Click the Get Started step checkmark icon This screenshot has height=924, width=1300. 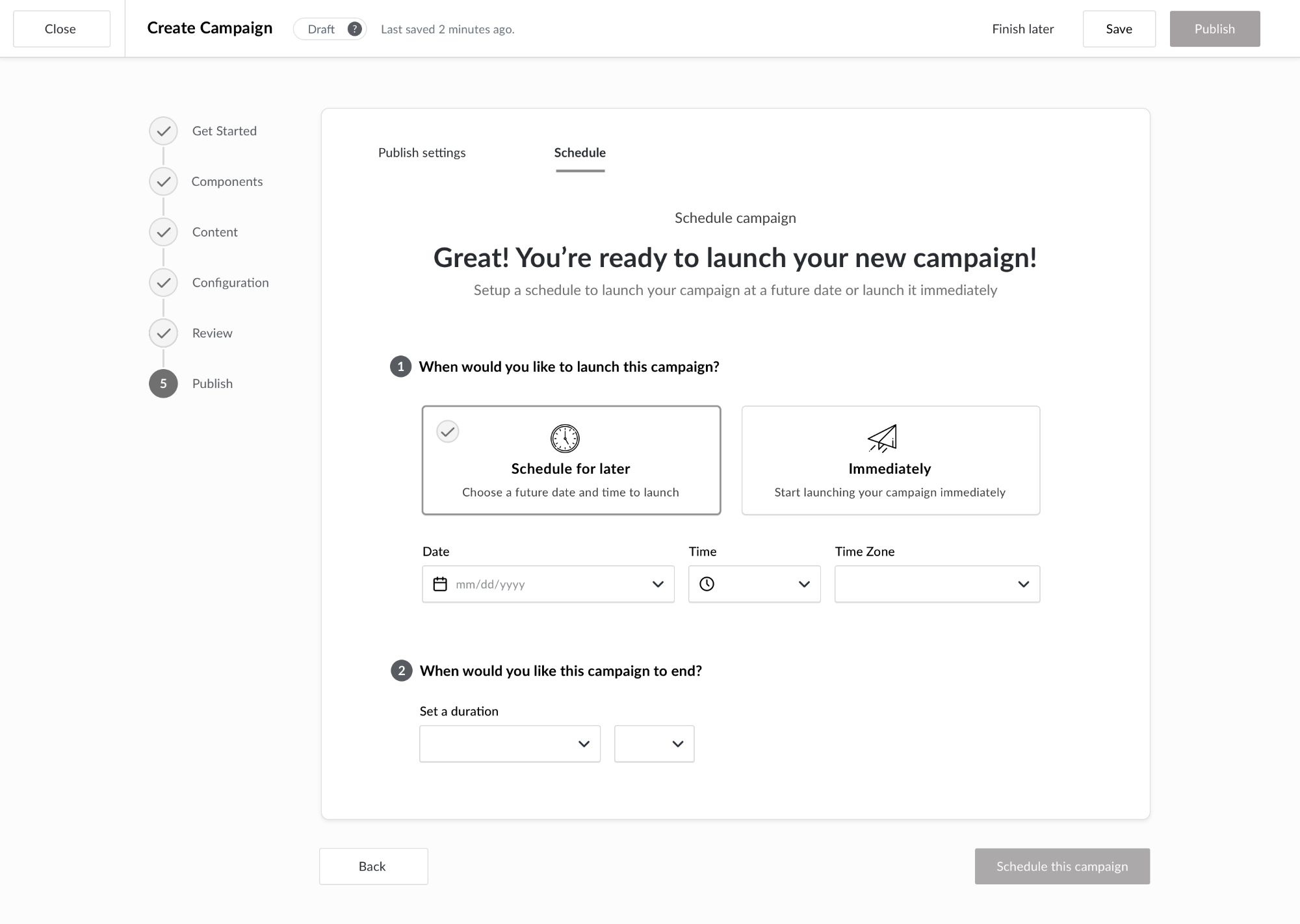pyautogui.click(x=163, y=131)
